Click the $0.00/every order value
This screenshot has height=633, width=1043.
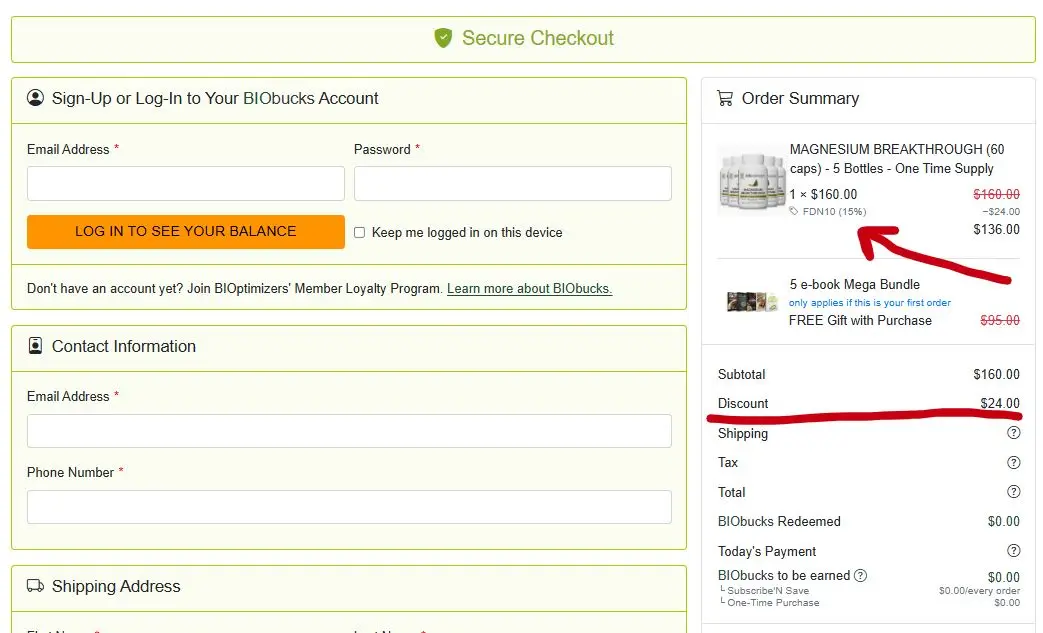(x=979, y=590)
